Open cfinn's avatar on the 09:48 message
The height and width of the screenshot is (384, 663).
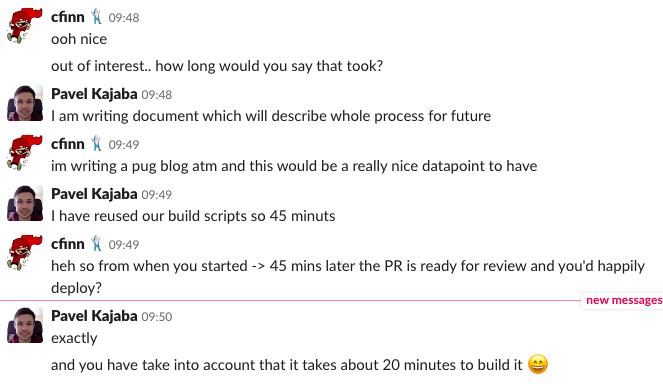[25, 25]
